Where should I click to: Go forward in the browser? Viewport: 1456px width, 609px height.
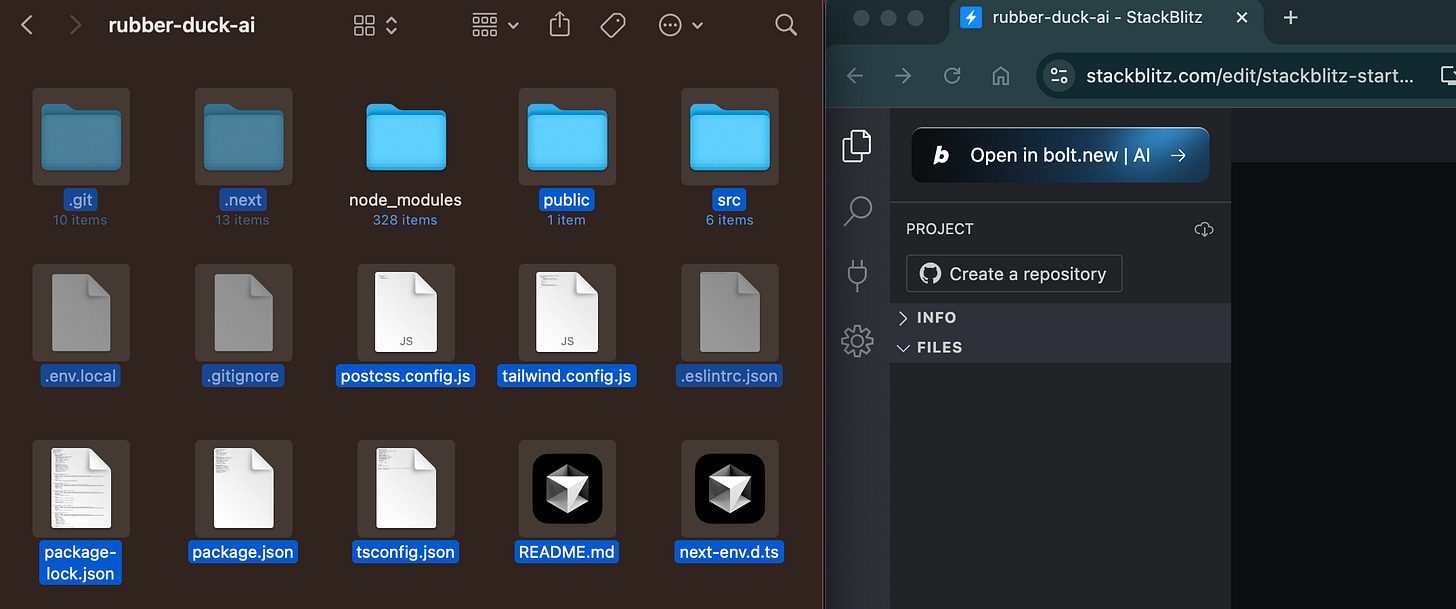[903, 76]
